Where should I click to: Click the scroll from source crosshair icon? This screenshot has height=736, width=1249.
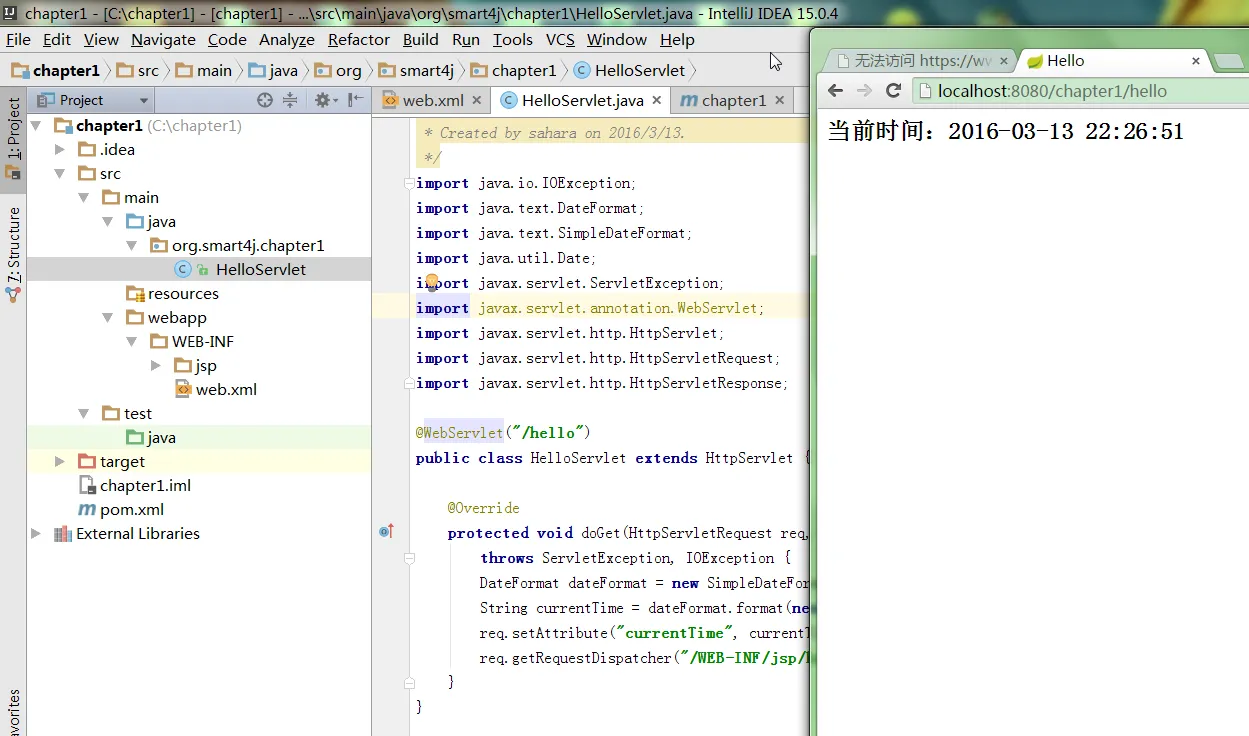265,100
